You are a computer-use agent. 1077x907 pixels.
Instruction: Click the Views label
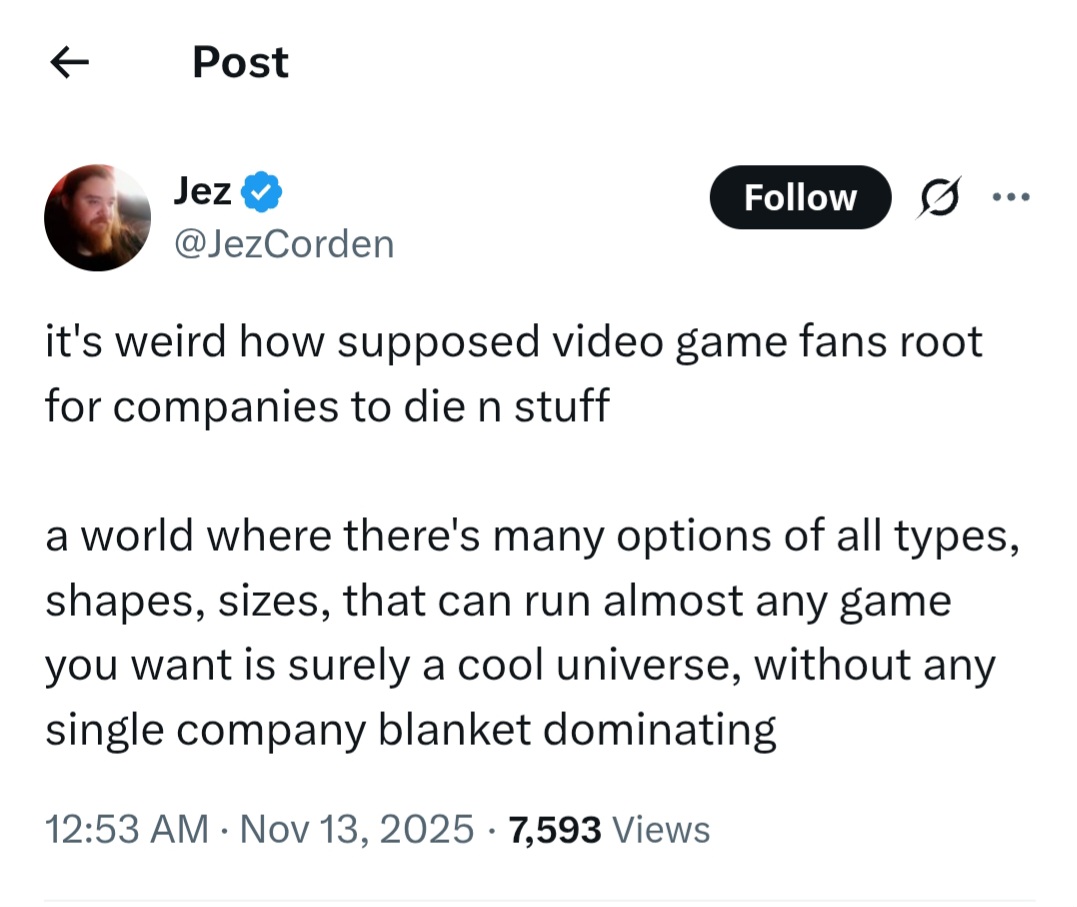coord(661,829)
